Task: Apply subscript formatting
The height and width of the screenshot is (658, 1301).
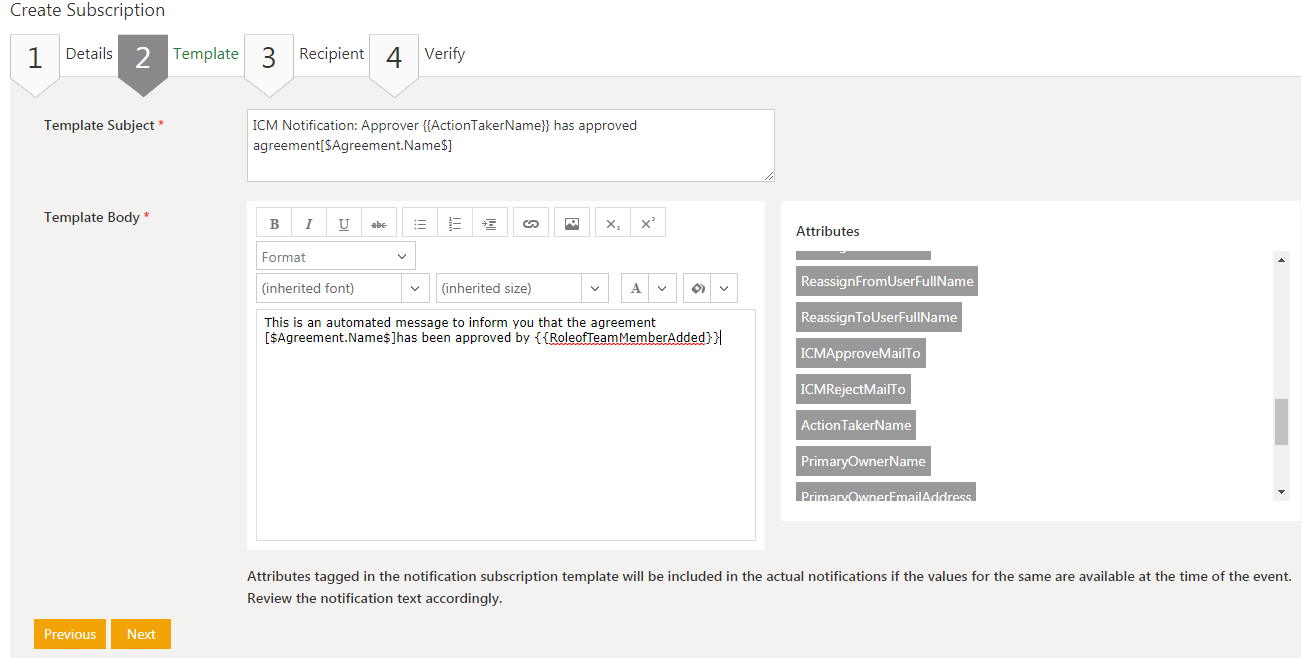Action: pyautogui.click(x=612, y=221)
